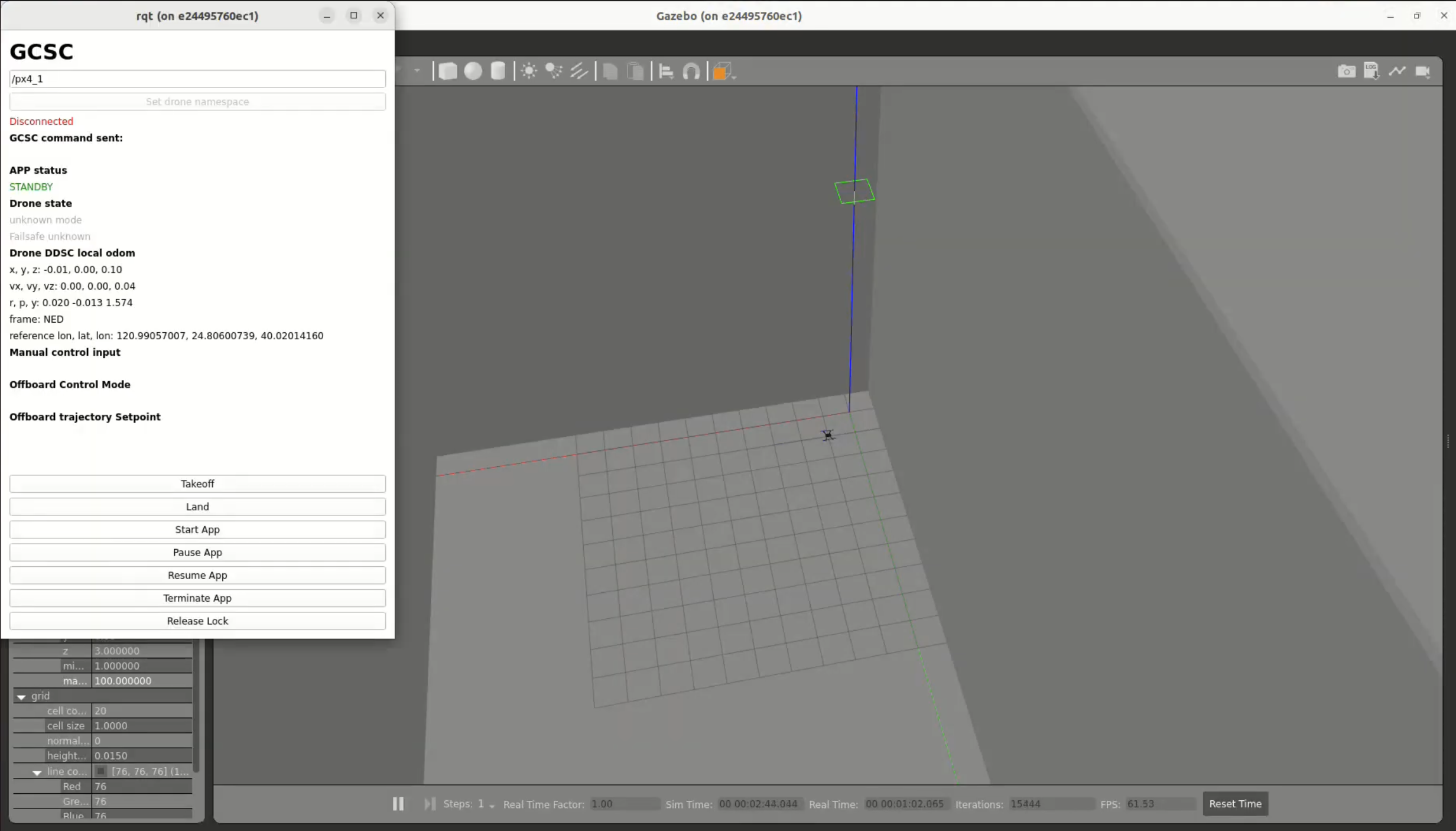Step the simulation forward once

(x=430, y=804)
